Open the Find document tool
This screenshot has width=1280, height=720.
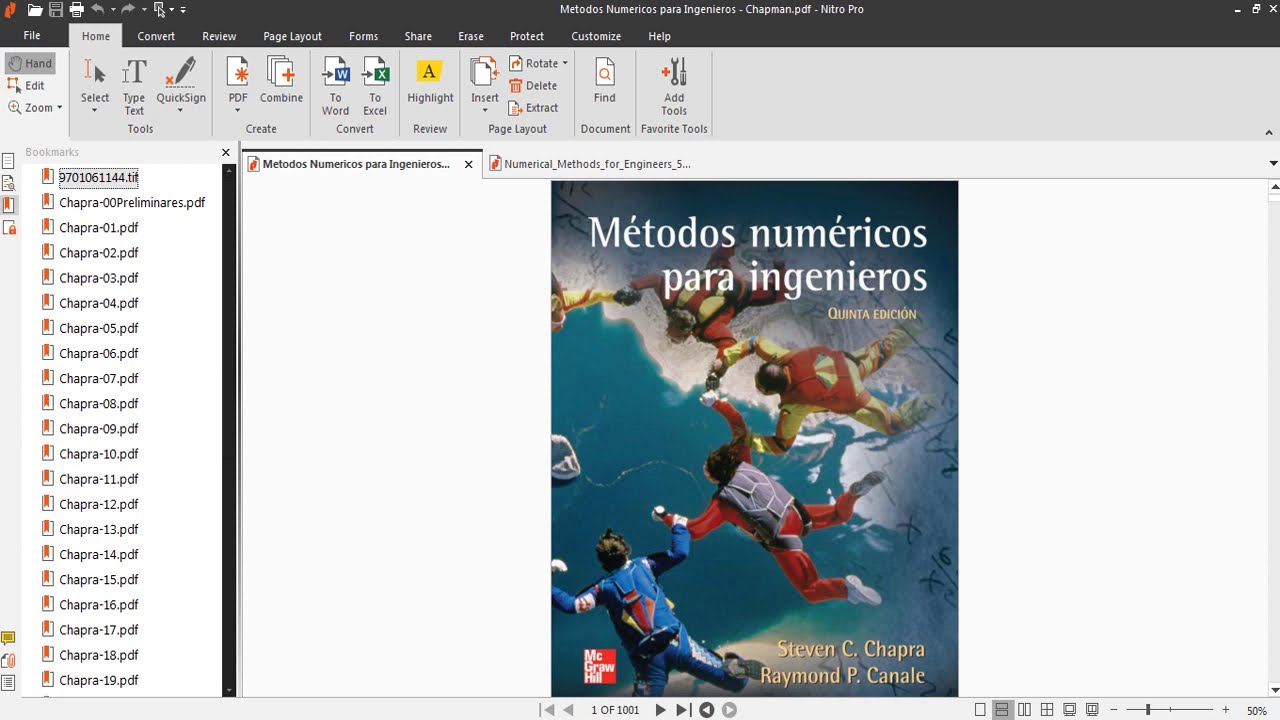[x=604, y=80]
